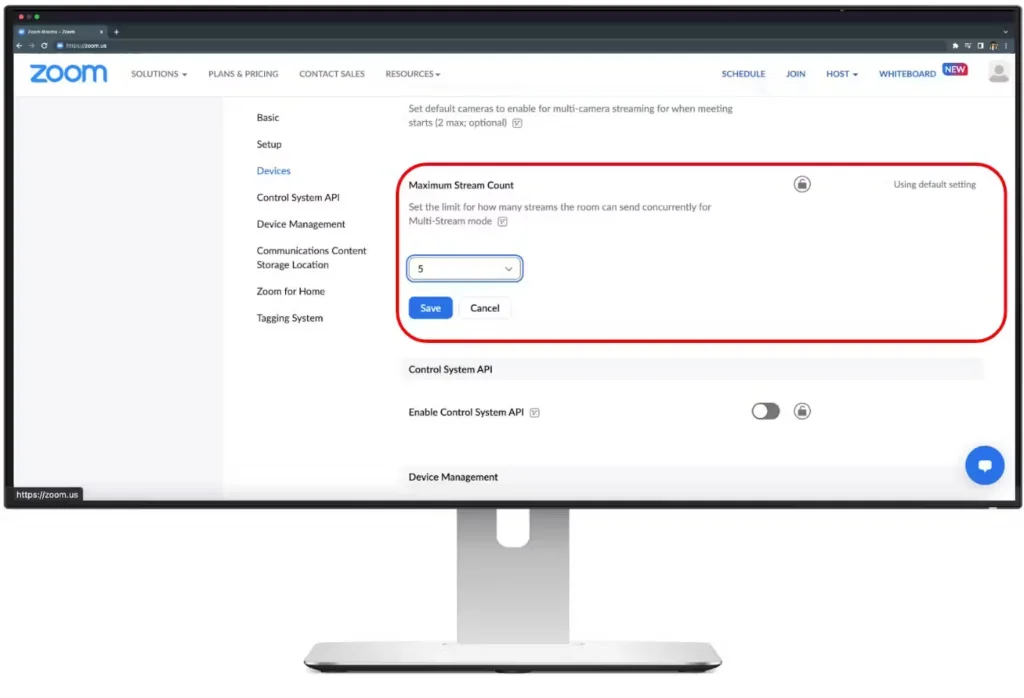Expand the Solutions menu
Screen dimensions: 1024x698
(158, 74)
